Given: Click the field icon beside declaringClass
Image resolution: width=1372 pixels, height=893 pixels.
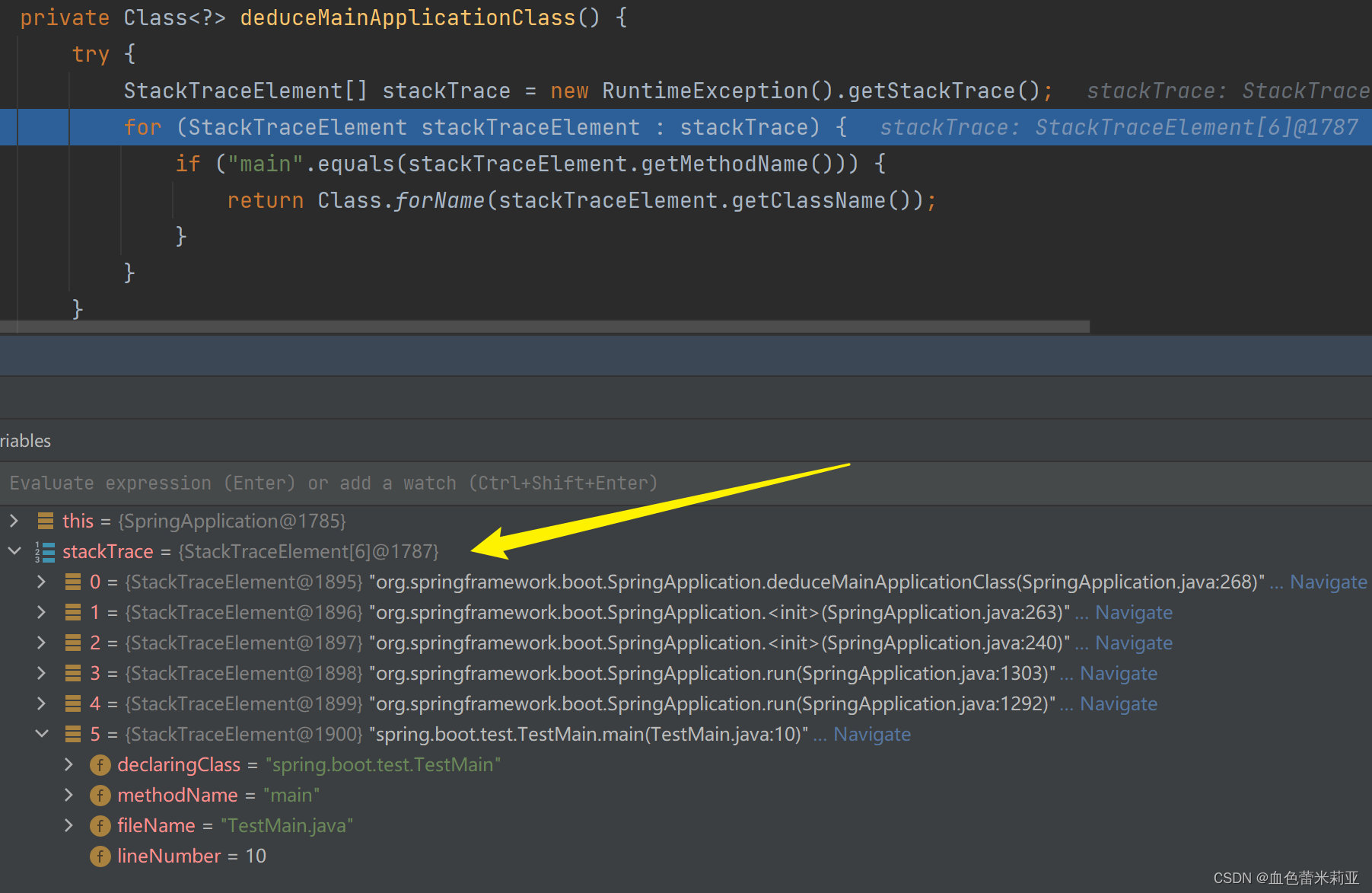Looking at the screenshot, I should [100, 765].
